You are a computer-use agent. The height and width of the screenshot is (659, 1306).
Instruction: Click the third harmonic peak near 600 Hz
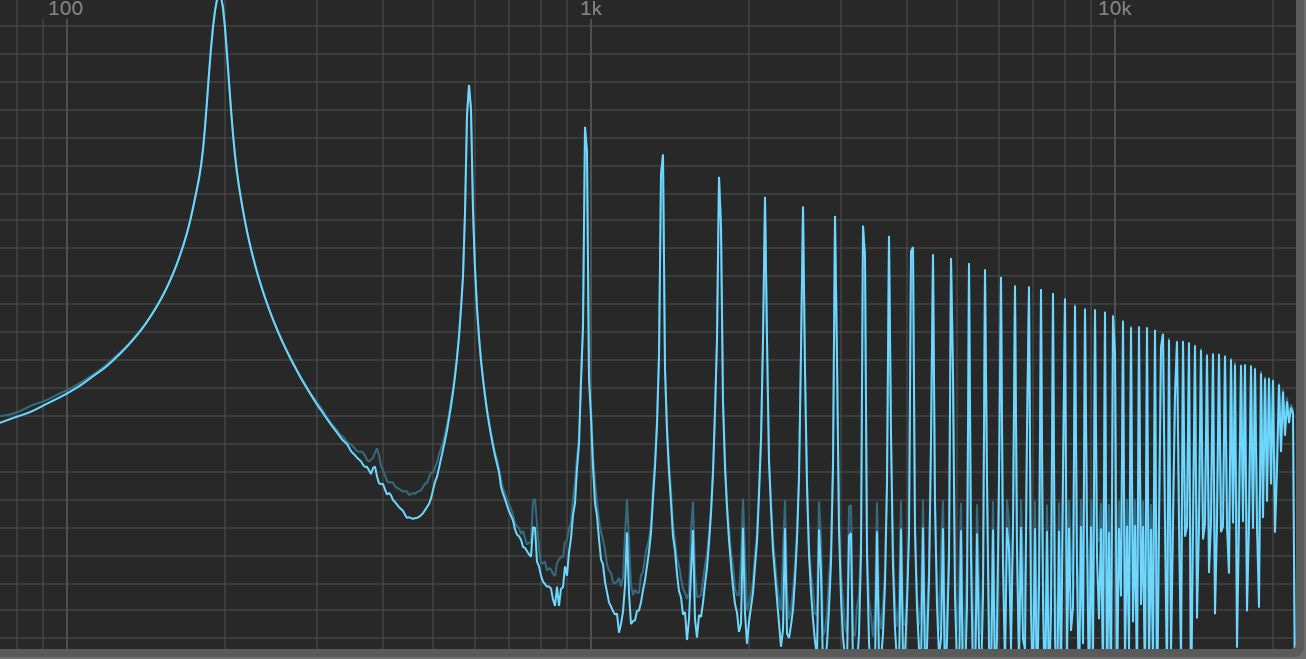point(585,130)
